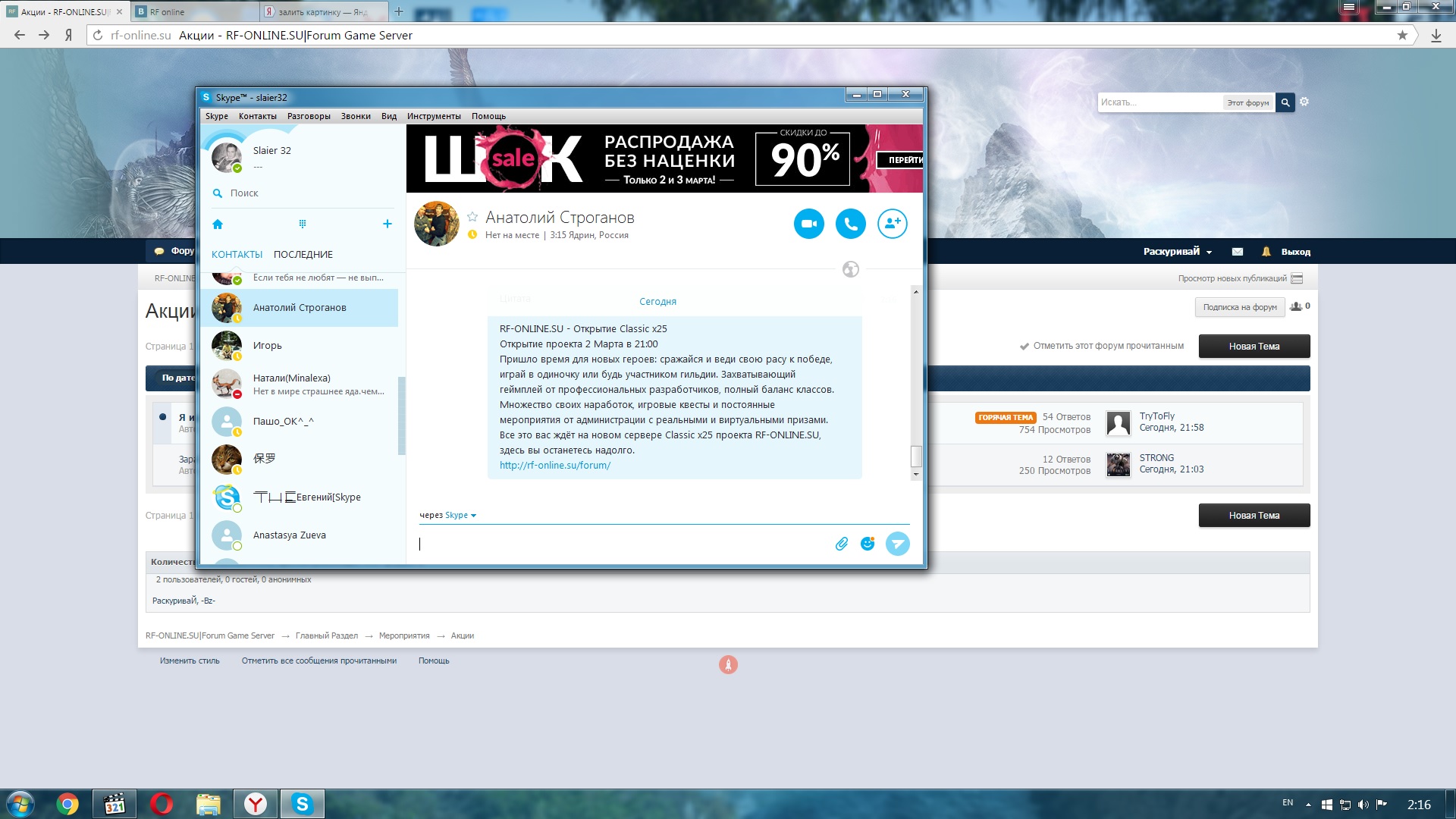Click the forum search magnifier button

pyautogui.click(x=1285, y=102)
